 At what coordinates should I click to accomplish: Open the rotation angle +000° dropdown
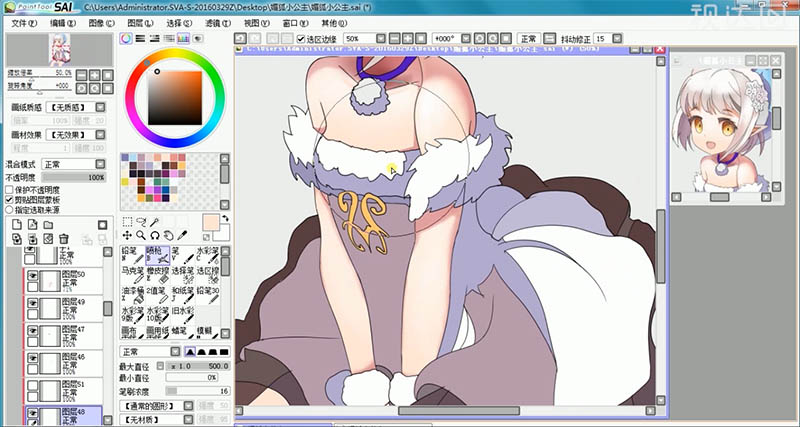465,39
